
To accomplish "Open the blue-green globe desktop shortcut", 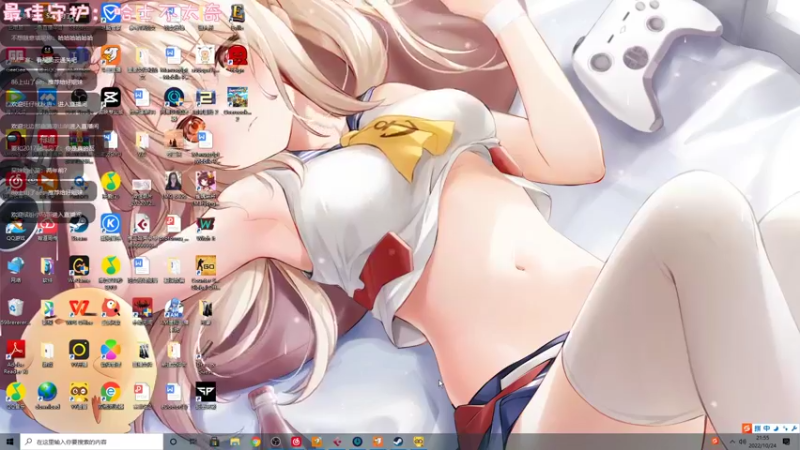I will [47, 392].
